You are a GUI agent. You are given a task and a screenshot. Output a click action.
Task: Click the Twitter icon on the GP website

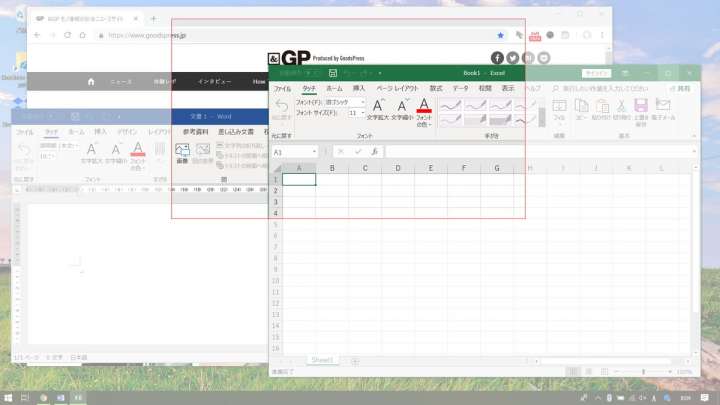[x=513, y=58]
